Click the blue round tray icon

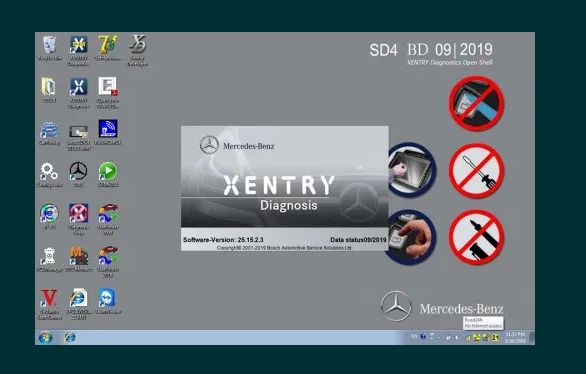(423, 337)
